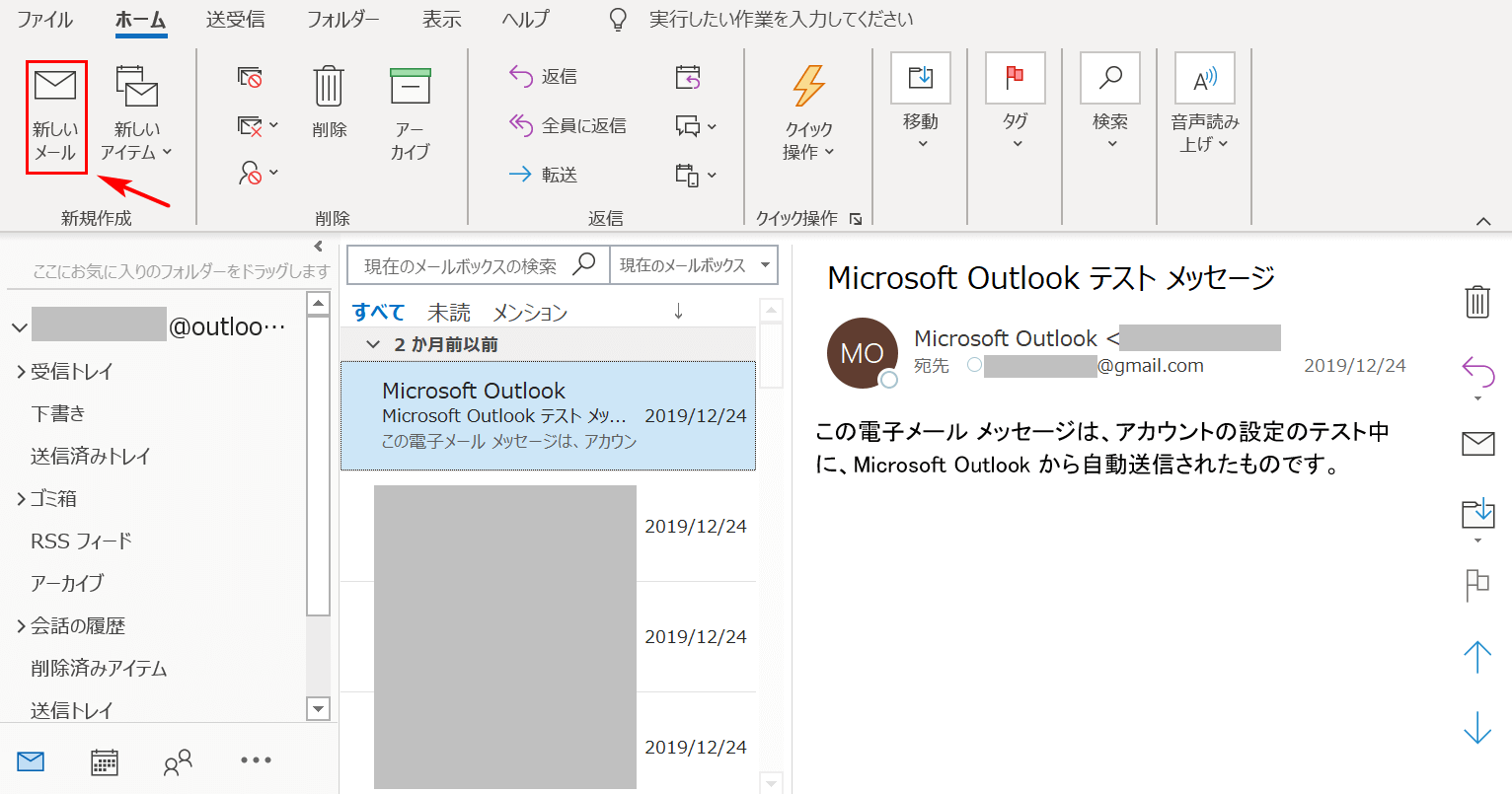
Task: Open People contacts icon in bottom navigation
Action: pyautogui.click(x=178, y=761)
